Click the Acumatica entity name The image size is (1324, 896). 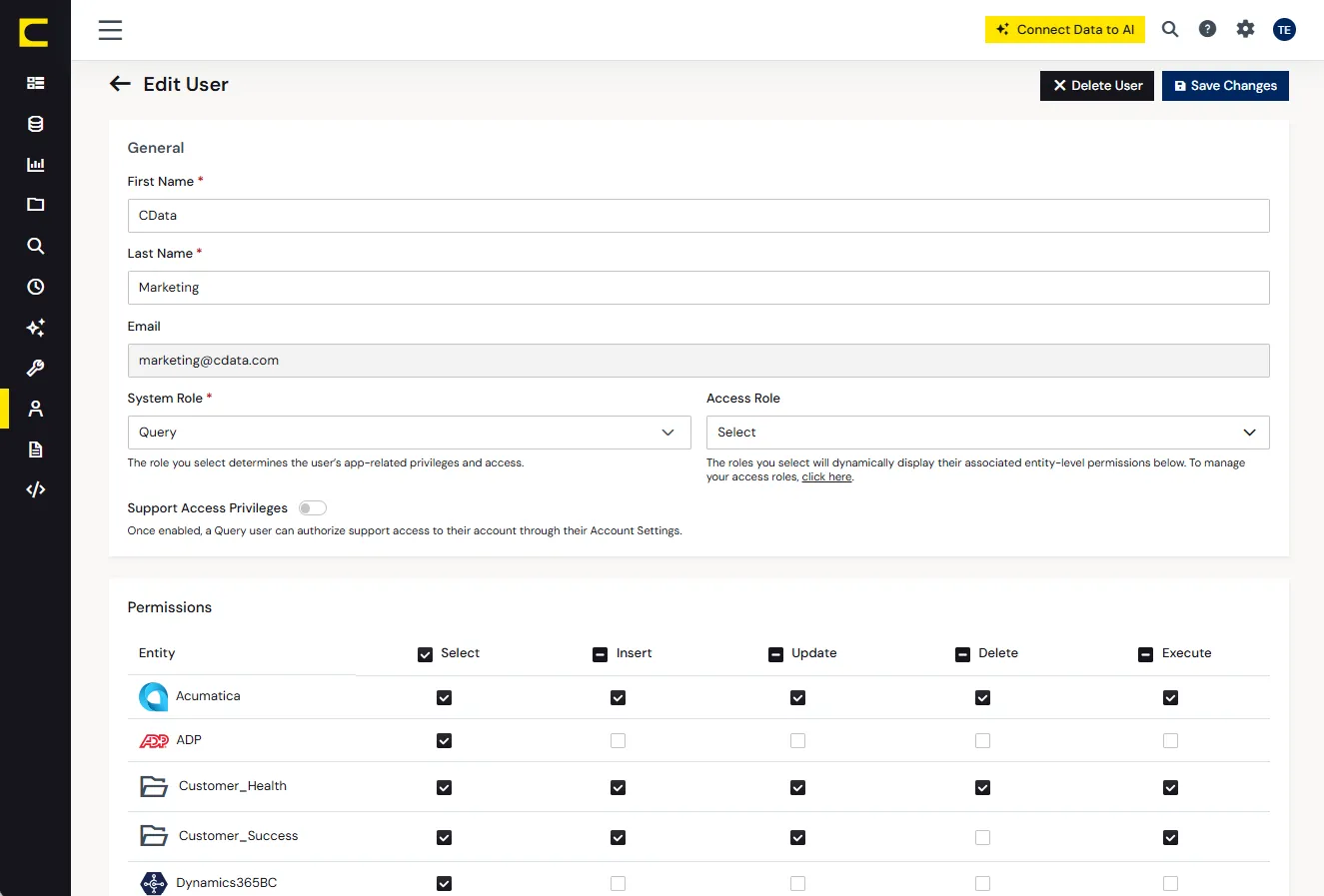click(208, 696)
